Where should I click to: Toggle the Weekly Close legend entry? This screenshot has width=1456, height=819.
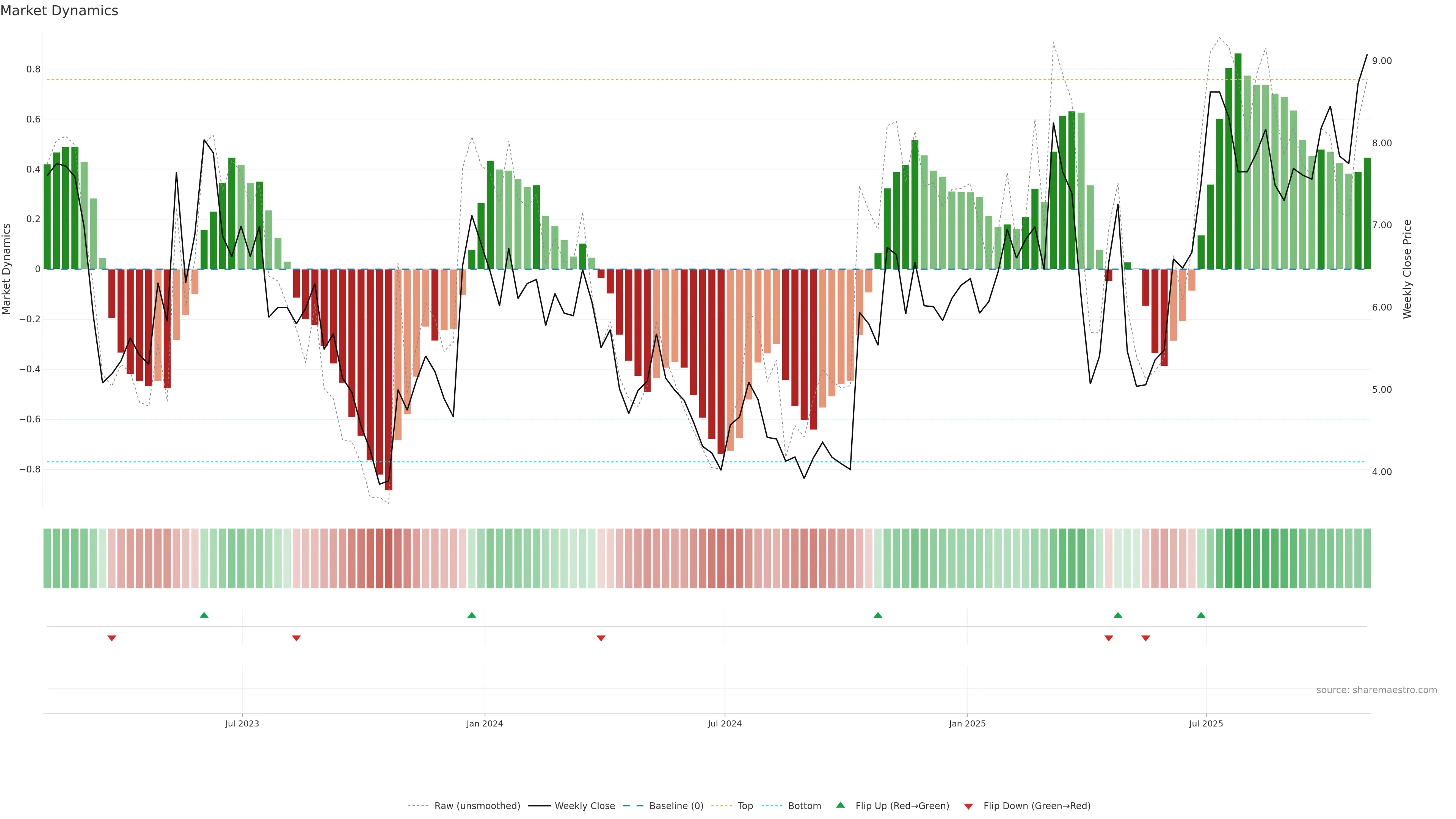point(584,806)
